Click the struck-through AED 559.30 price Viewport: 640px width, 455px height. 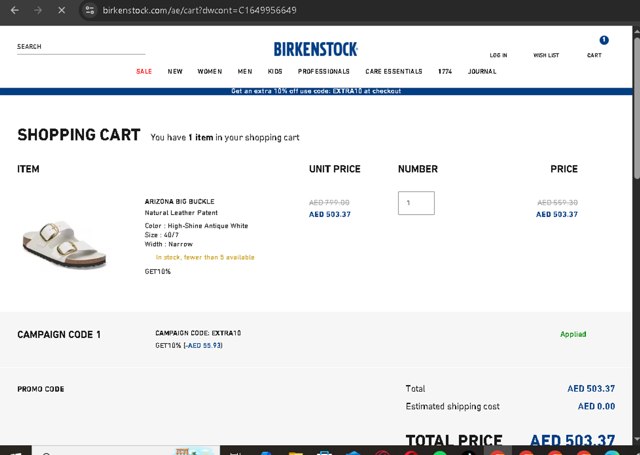click(557, 202)
